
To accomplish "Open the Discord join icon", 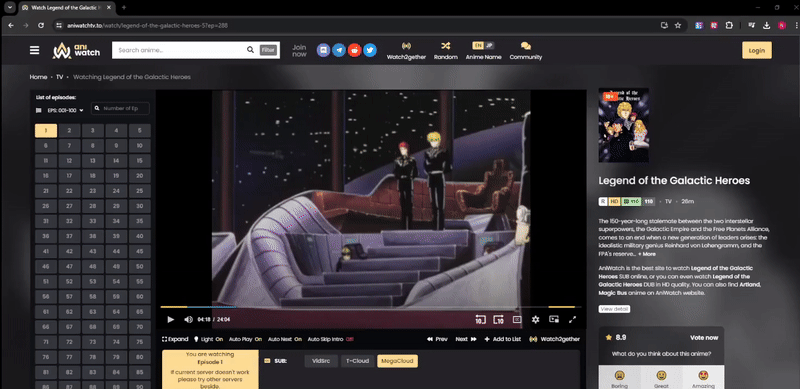I will tap(323, 50).
